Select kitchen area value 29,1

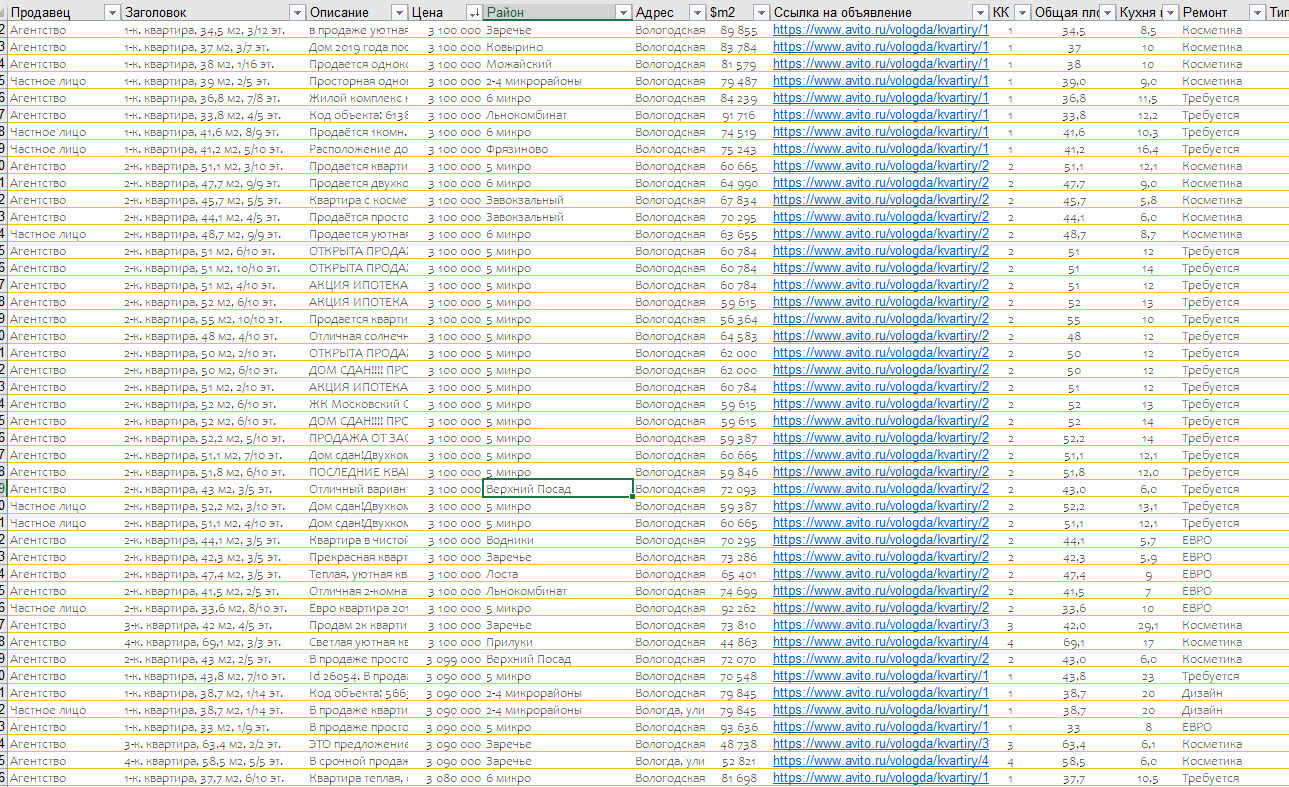1148,625
